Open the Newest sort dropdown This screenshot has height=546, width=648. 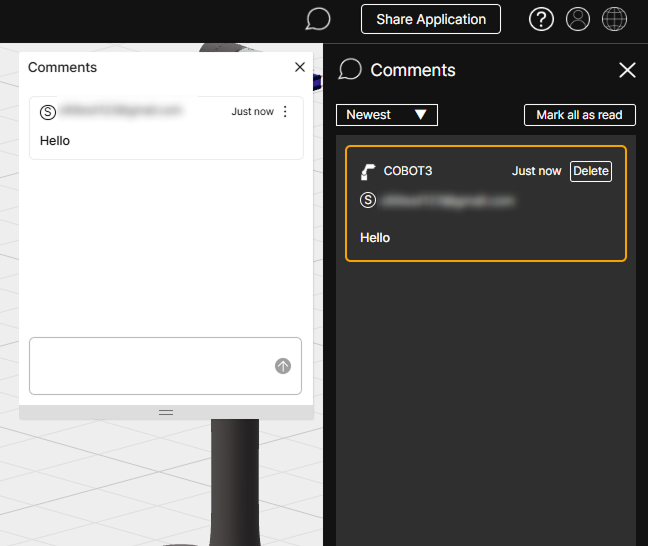[x=386, y=115]
